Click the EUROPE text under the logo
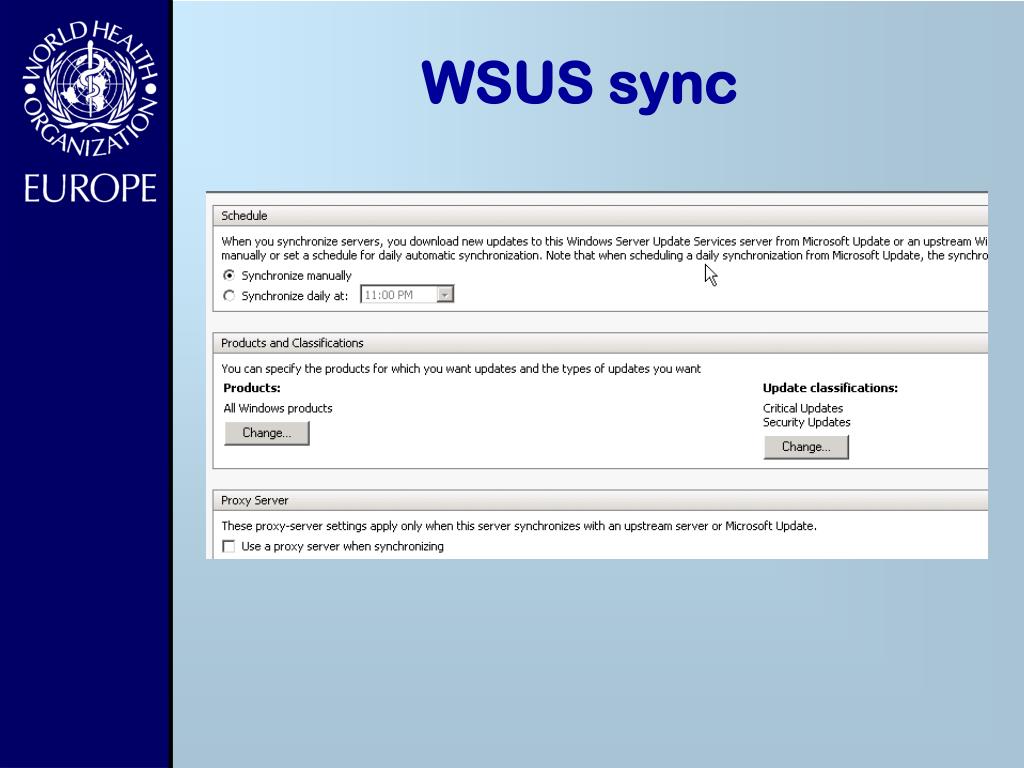 [90, 188]
